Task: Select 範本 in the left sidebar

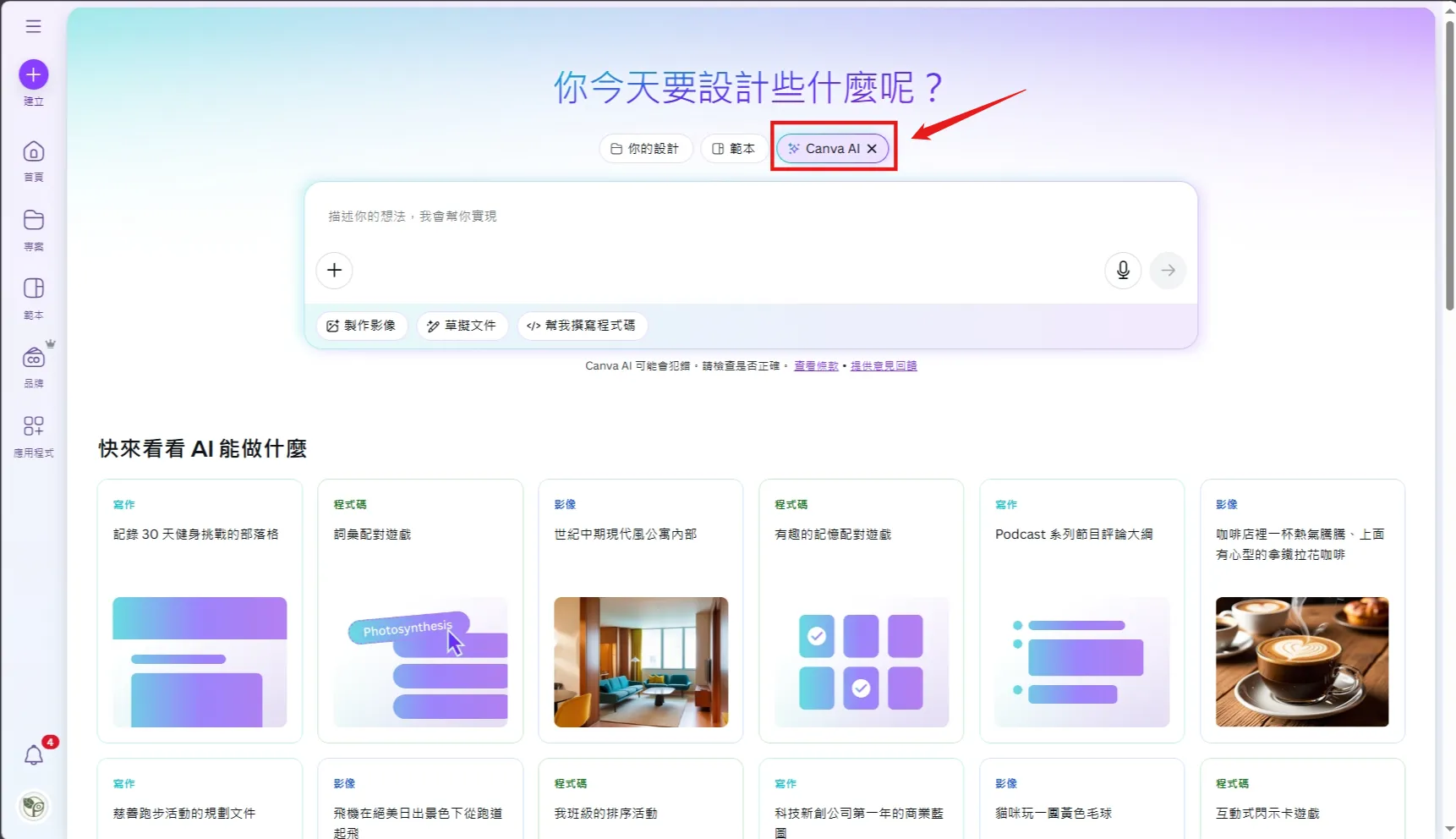Action: [x=34, y=289]
